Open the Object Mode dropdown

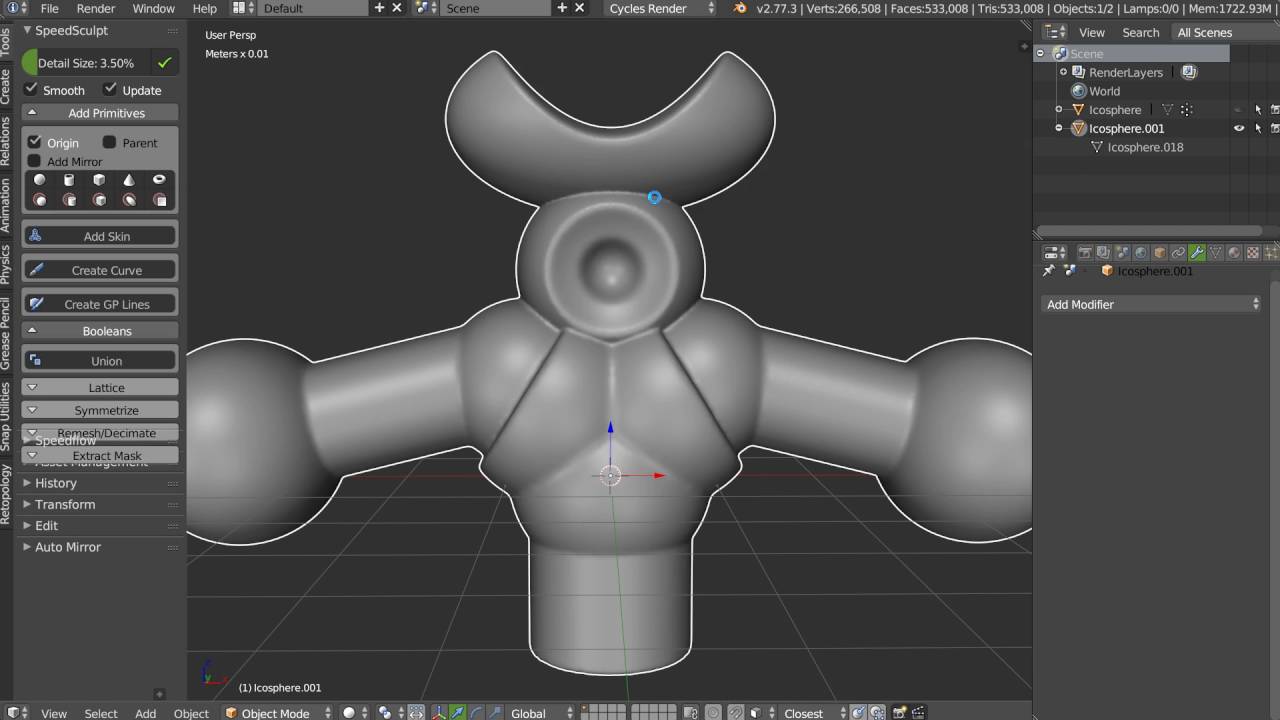tap(275, 713)
